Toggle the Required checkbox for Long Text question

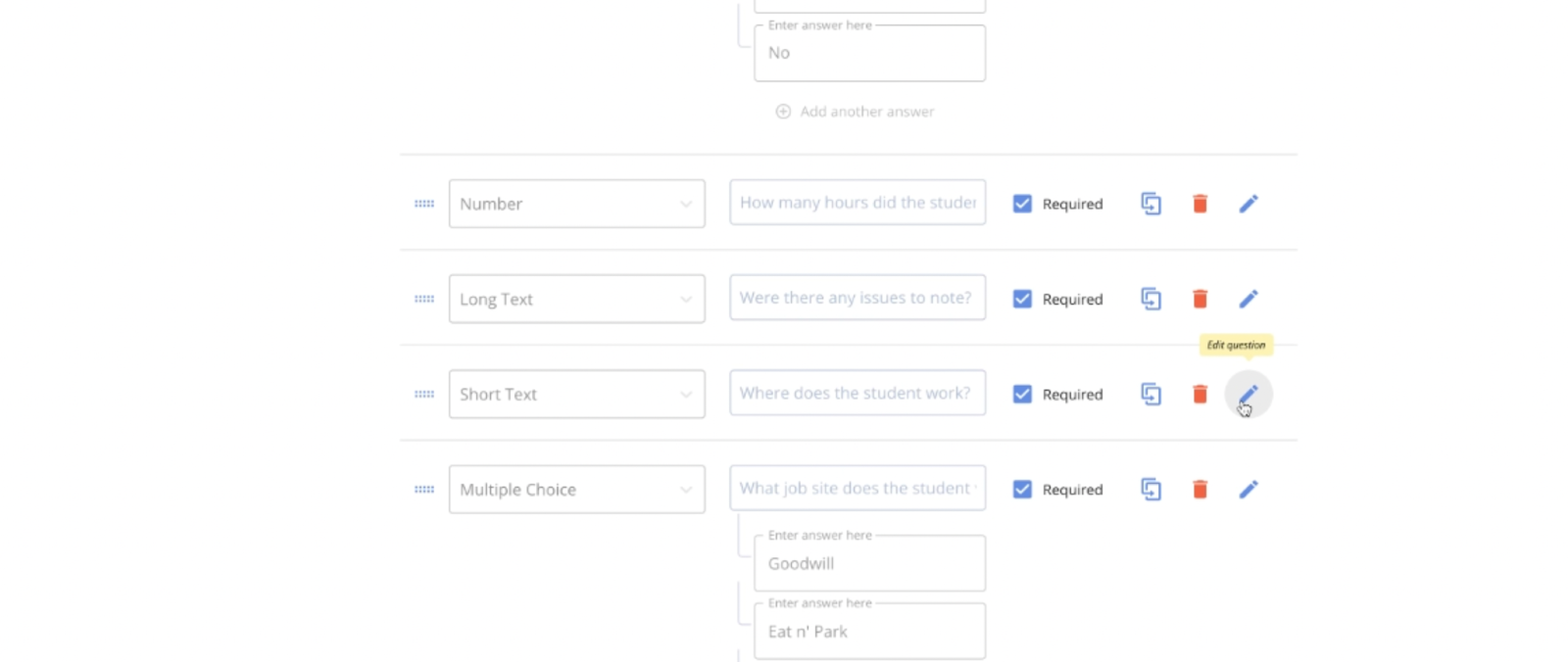(1022, 299)
